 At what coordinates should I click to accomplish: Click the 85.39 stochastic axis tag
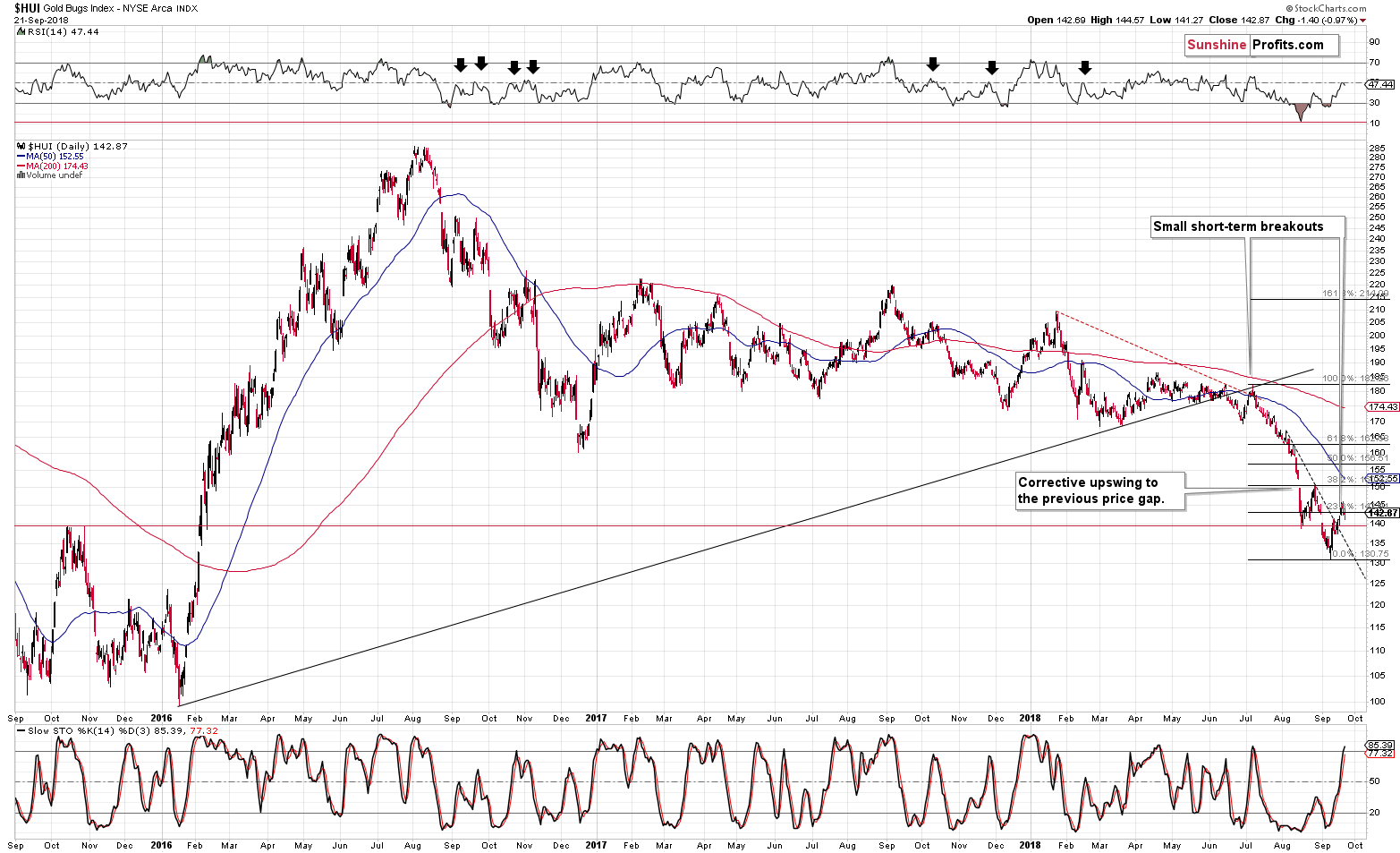pos(1380,745)
